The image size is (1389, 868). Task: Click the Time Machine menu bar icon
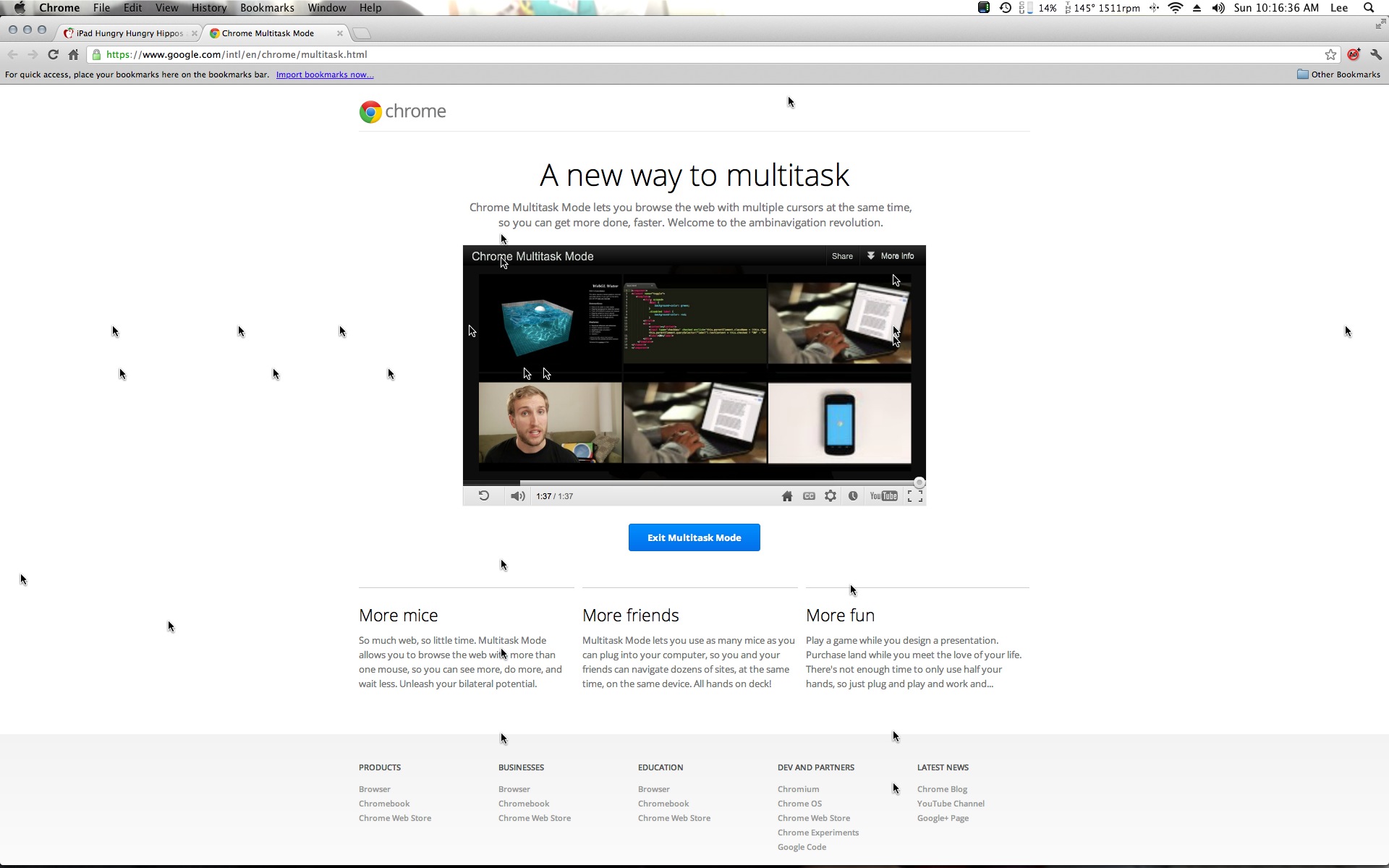[x=1005, y=8]
